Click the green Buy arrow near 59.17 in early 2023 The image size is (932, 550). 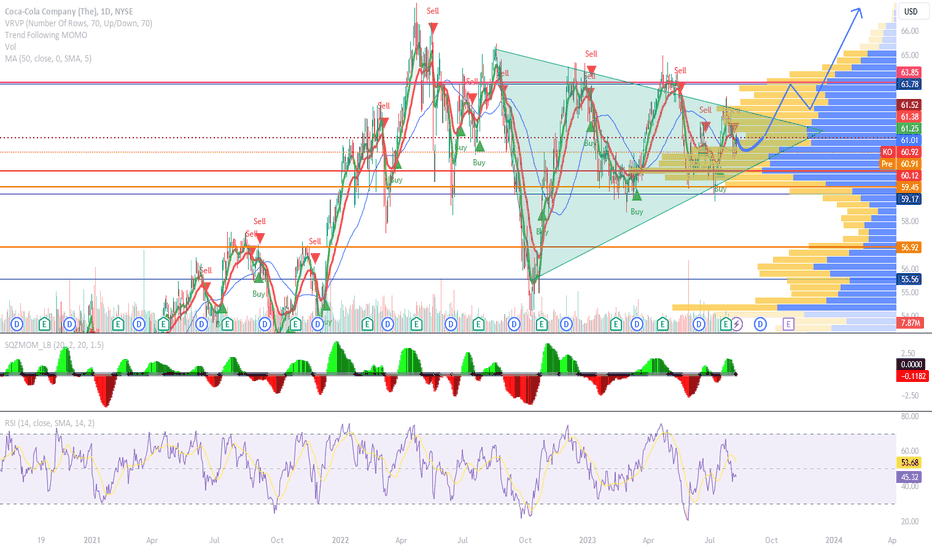tap(637, 194)
